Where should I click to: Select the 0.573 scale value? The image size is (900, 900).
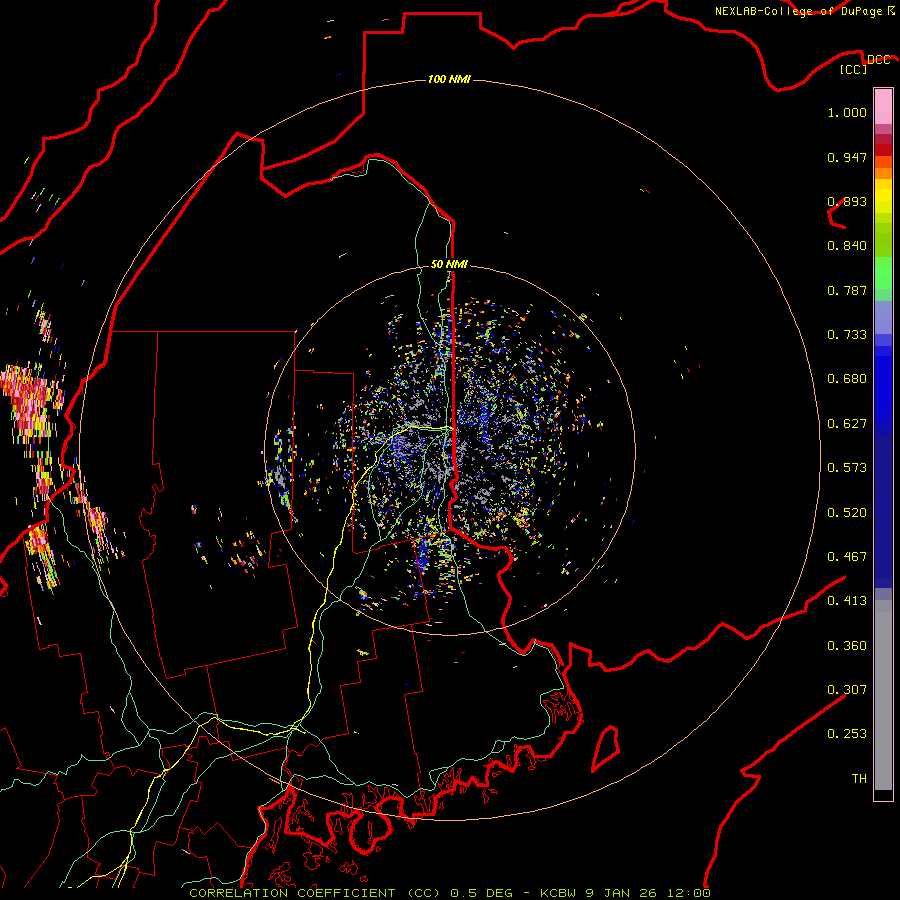847,468
